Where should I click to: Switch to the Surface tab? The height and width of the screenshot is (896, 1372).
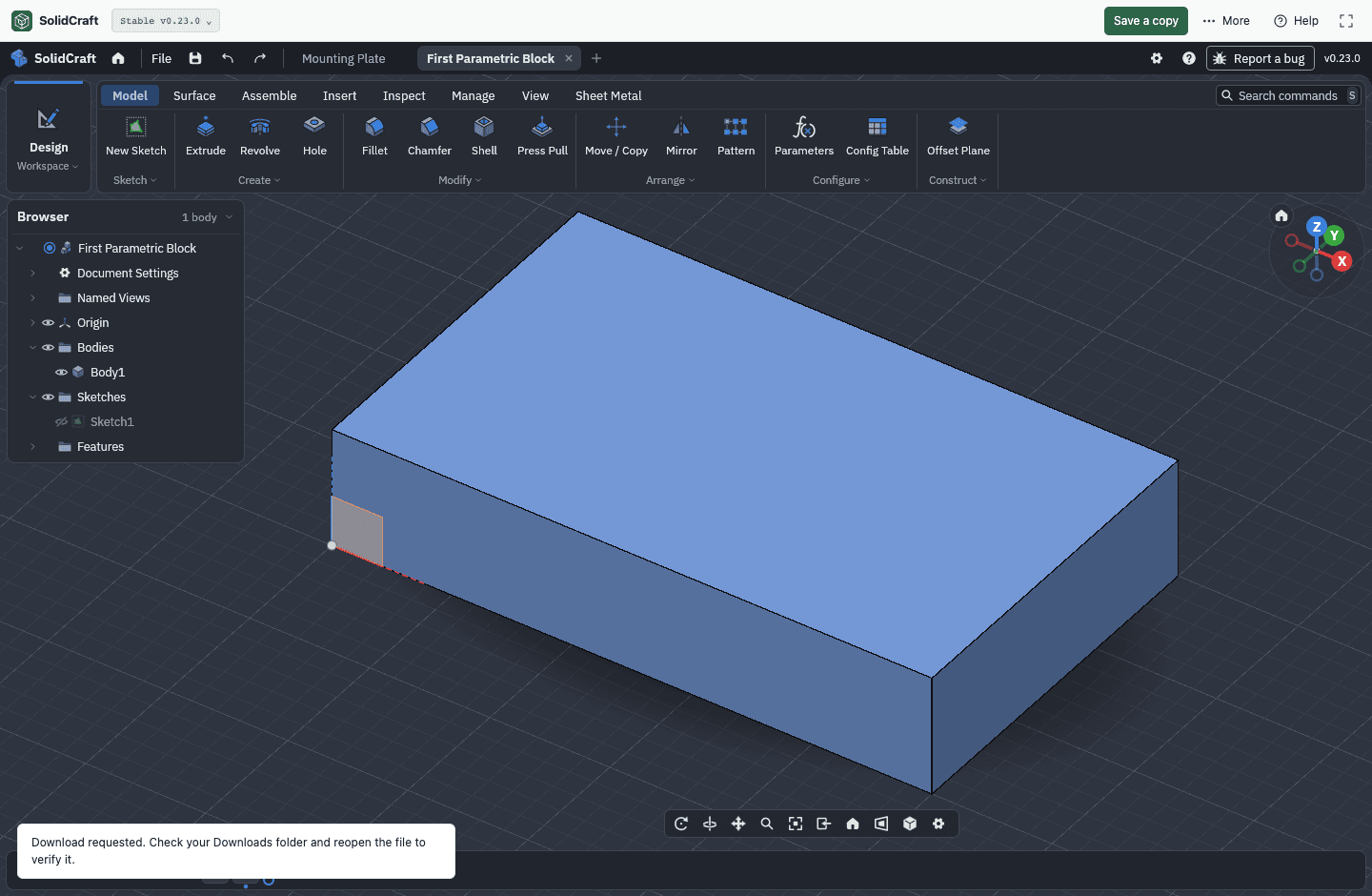(194, 96)
